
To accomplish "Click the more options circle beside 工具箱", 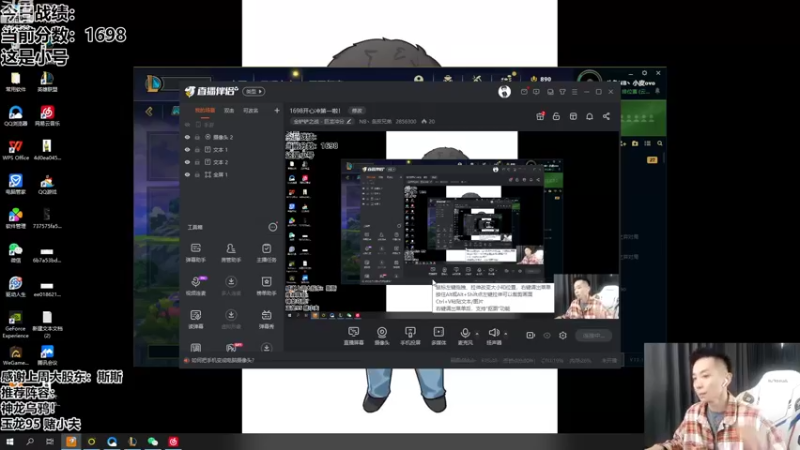I will click(x=273, y=227).
